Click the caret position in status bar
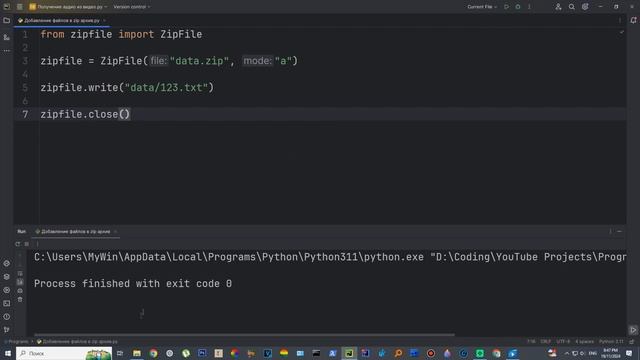 pos(531,342)
